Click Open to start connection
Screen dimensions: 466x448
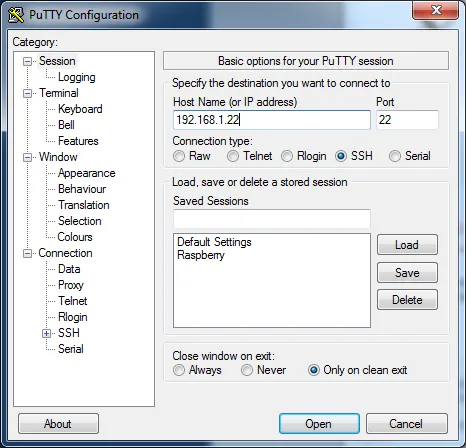click(x=319, y=424)
